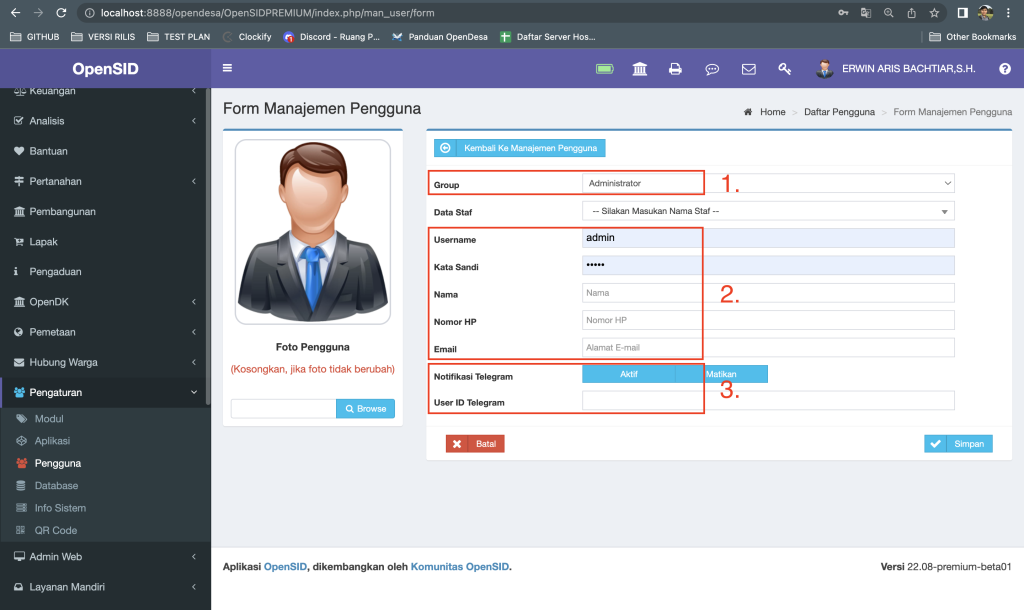Viewport: 1024px width, 610px height.
Task: Click the Nomor HP input field
Action: tap(767, 320)
